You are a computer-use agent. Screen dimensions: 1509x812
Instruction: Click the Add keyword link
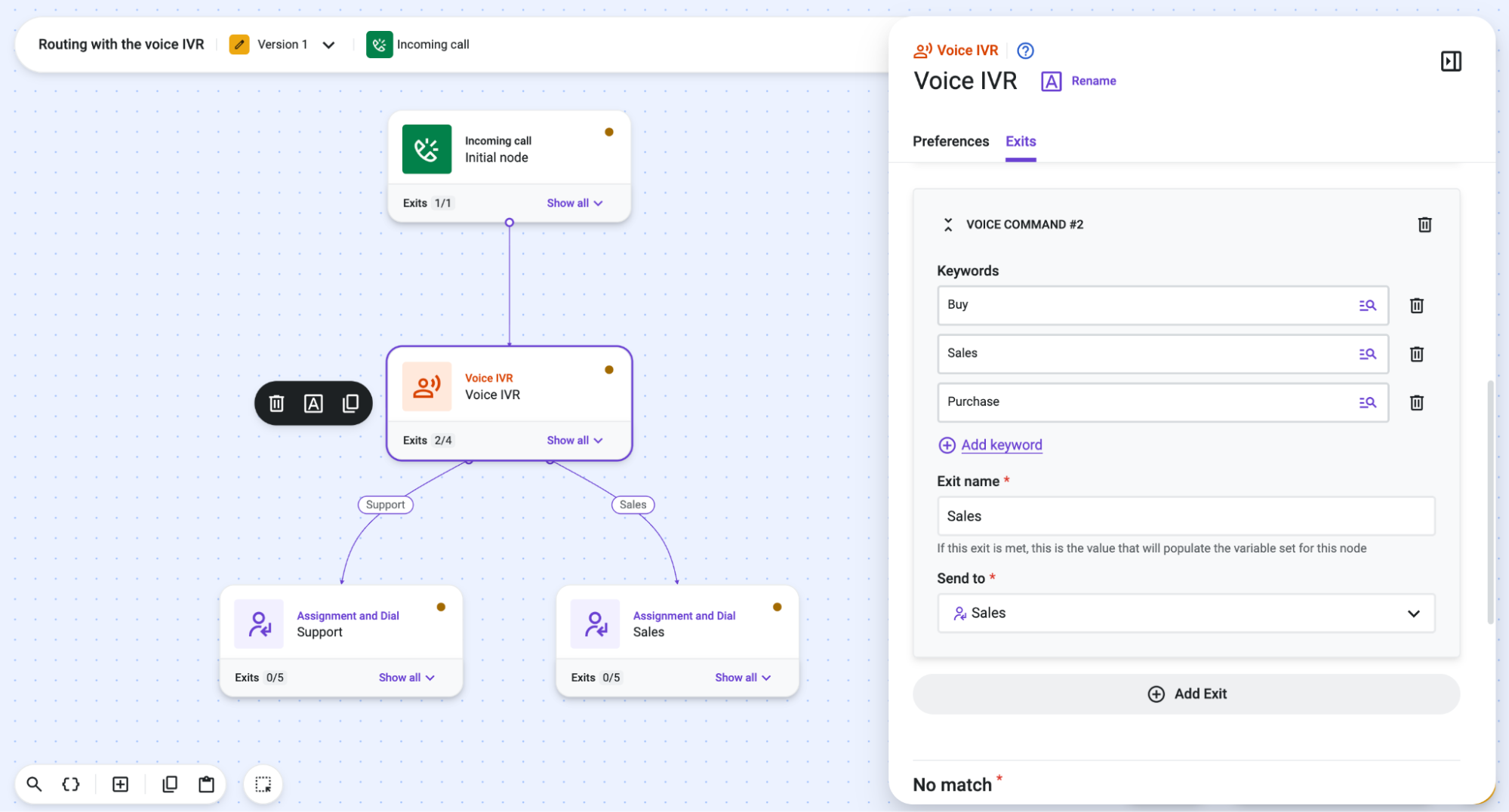[x=1001, y=445]
